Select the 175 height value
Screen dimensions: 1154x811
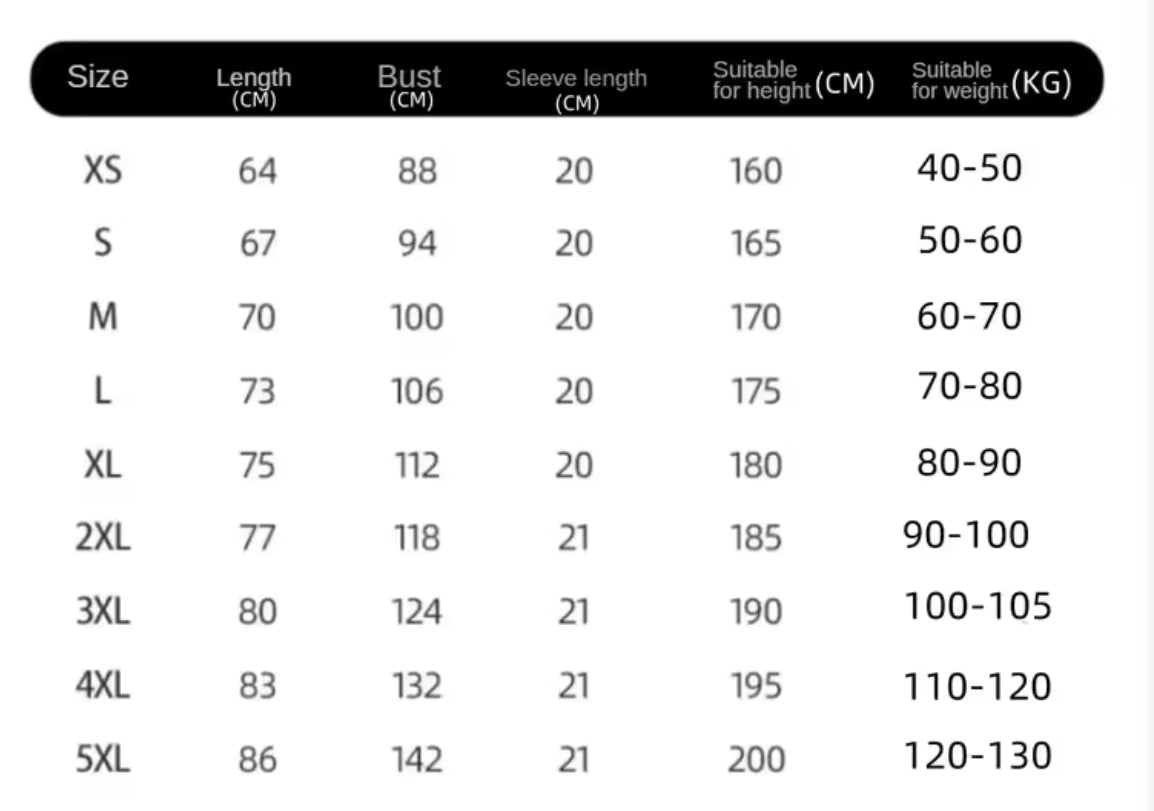[756, 391]
